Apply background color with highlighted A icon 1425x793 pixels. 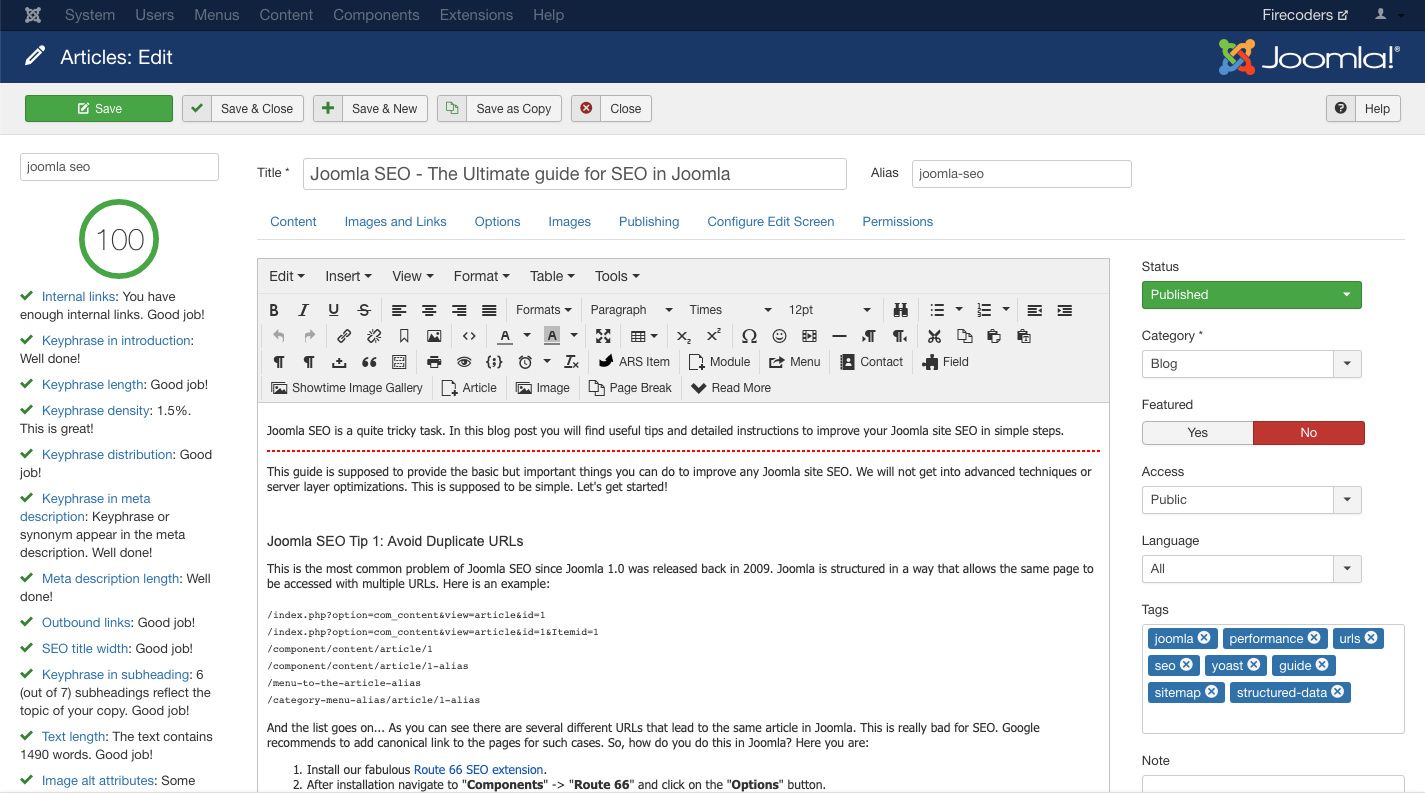(x=552, y=336)
